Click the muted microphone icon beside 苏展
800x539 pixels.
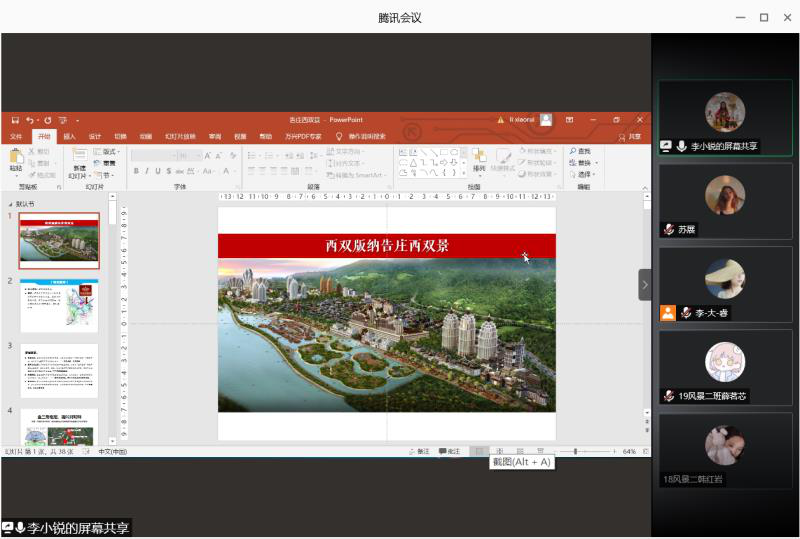[668, 229]
